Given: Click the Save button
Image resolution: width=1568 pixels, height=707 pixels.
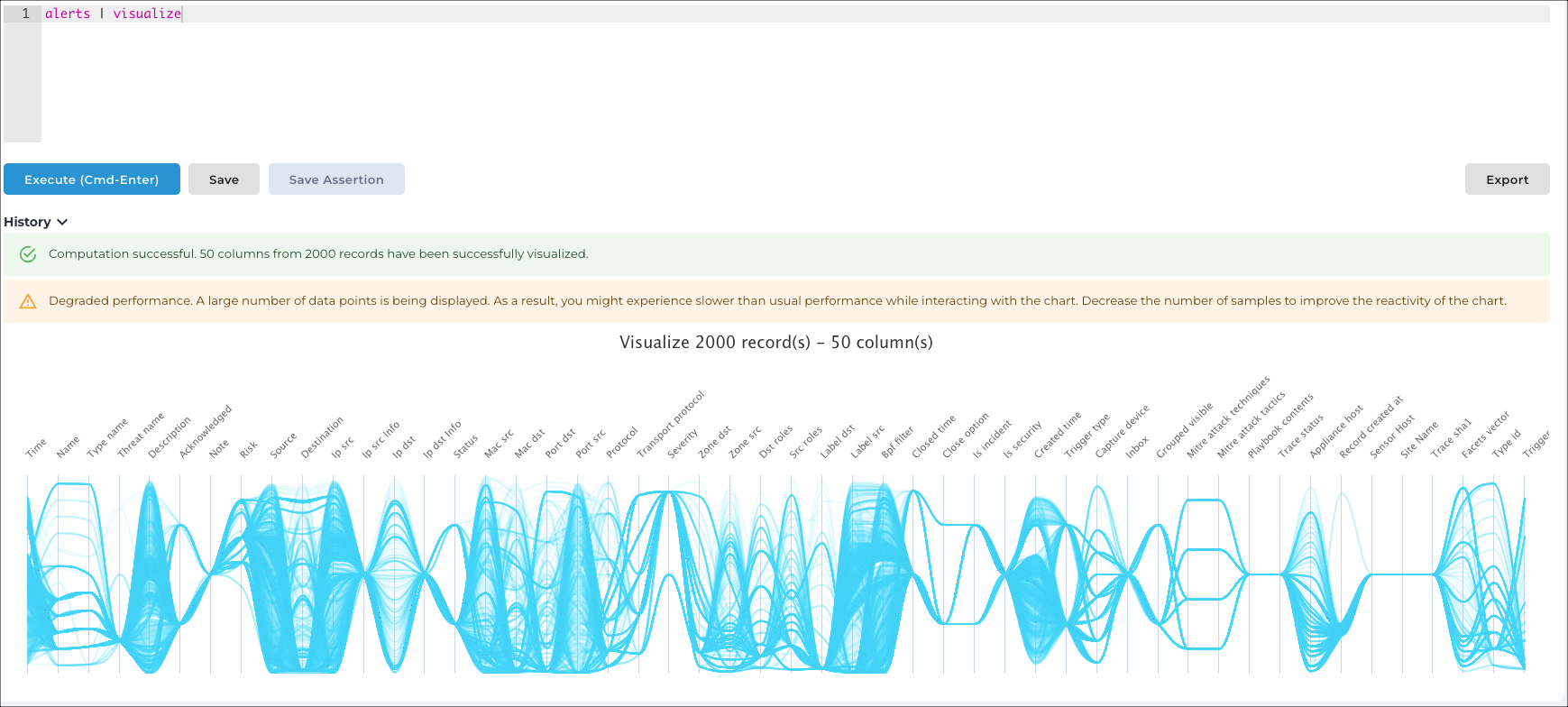Looking at the screenshot, I should tap(224, 179).
